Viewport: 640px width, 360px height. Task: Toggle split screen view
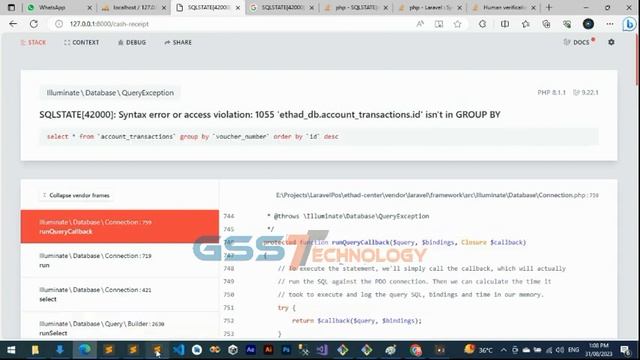click(505, 24)
